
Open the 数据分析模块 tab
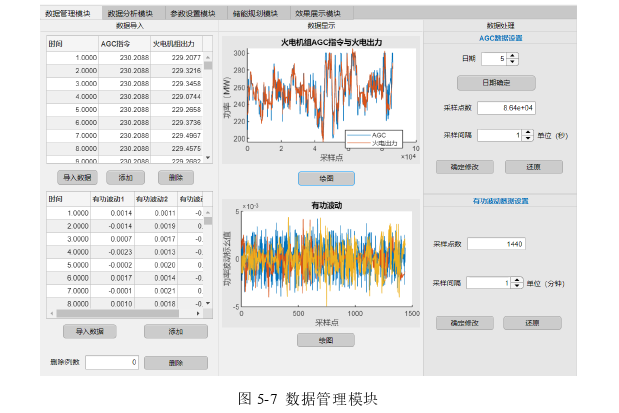coord(132,13)
